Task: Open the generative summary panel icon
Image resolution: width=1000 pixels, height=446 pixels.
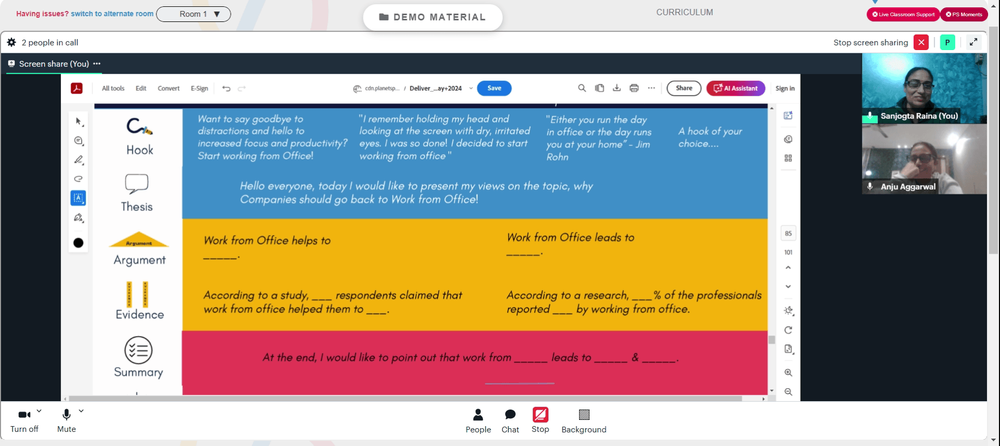Action: tap(788, 115)
